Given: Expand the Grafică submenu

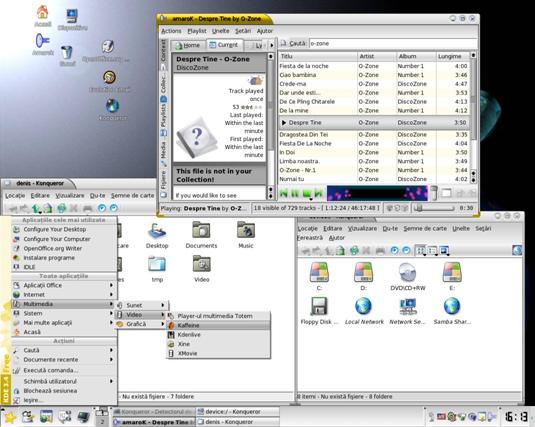Looking at the screenshot, I should point(141,324).
